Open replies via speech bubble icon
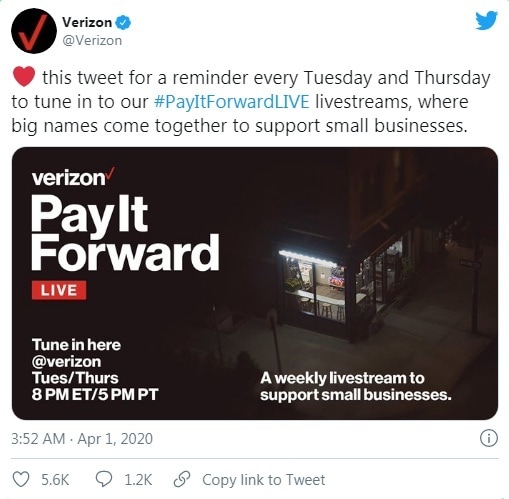The image size is (509, 499). point(104,479)
